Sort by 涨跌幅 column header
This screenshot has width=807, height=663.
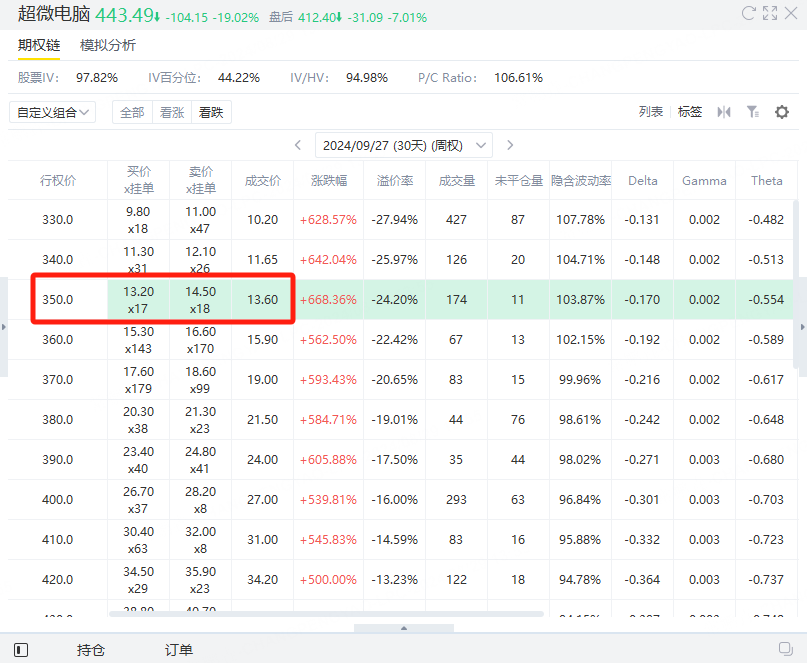[329, 181]
